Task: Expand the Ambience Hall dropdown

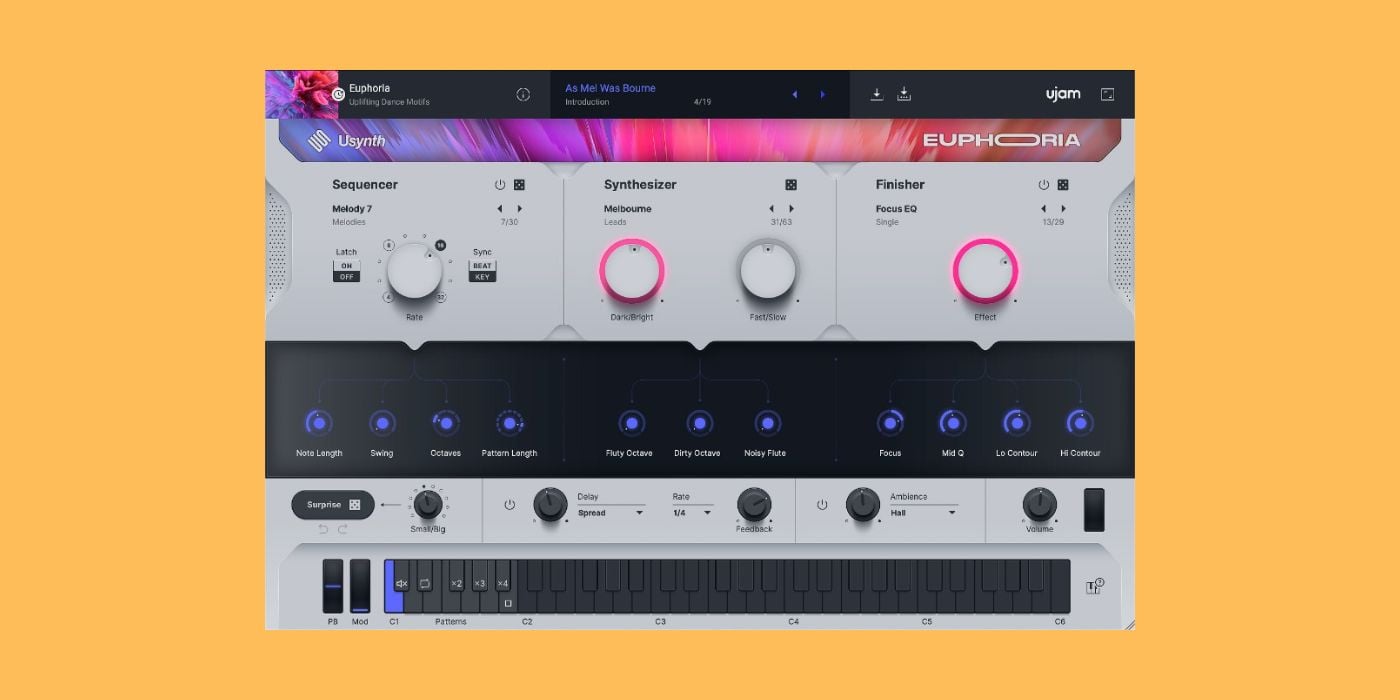Action: (923, 513)
